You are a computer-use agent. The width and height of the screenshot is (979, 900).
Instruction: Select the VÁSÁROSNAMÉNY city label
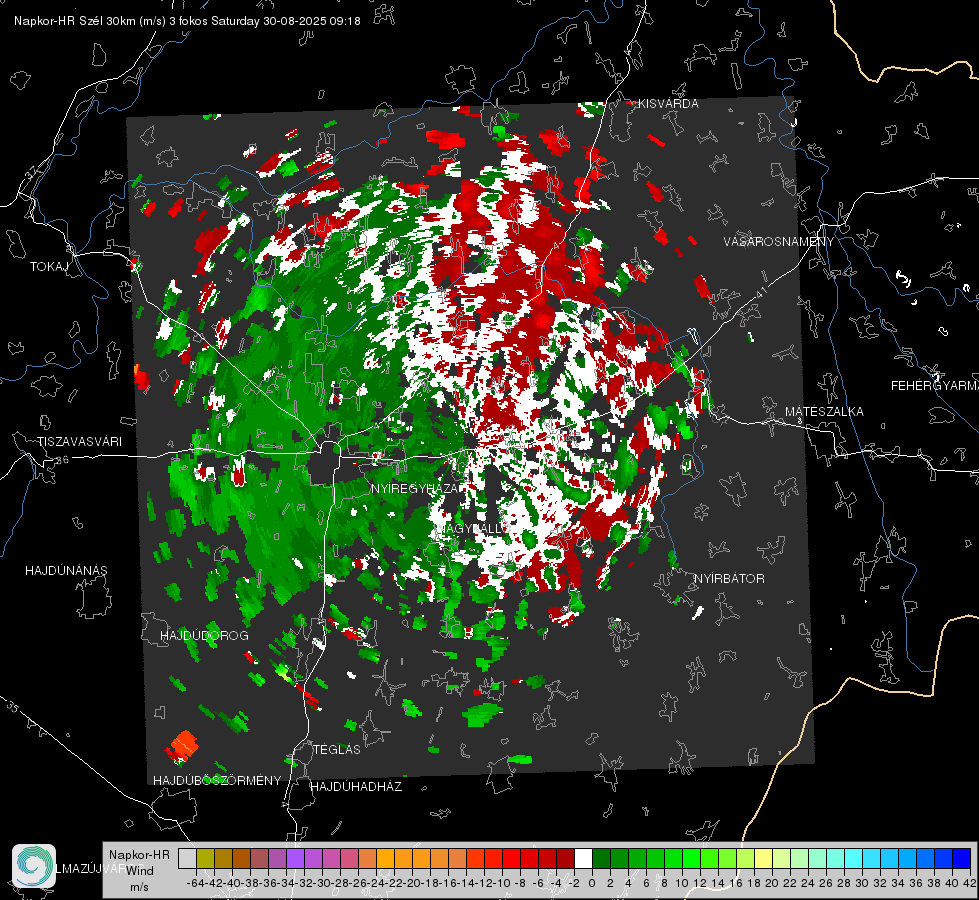[x=779, y=242]
